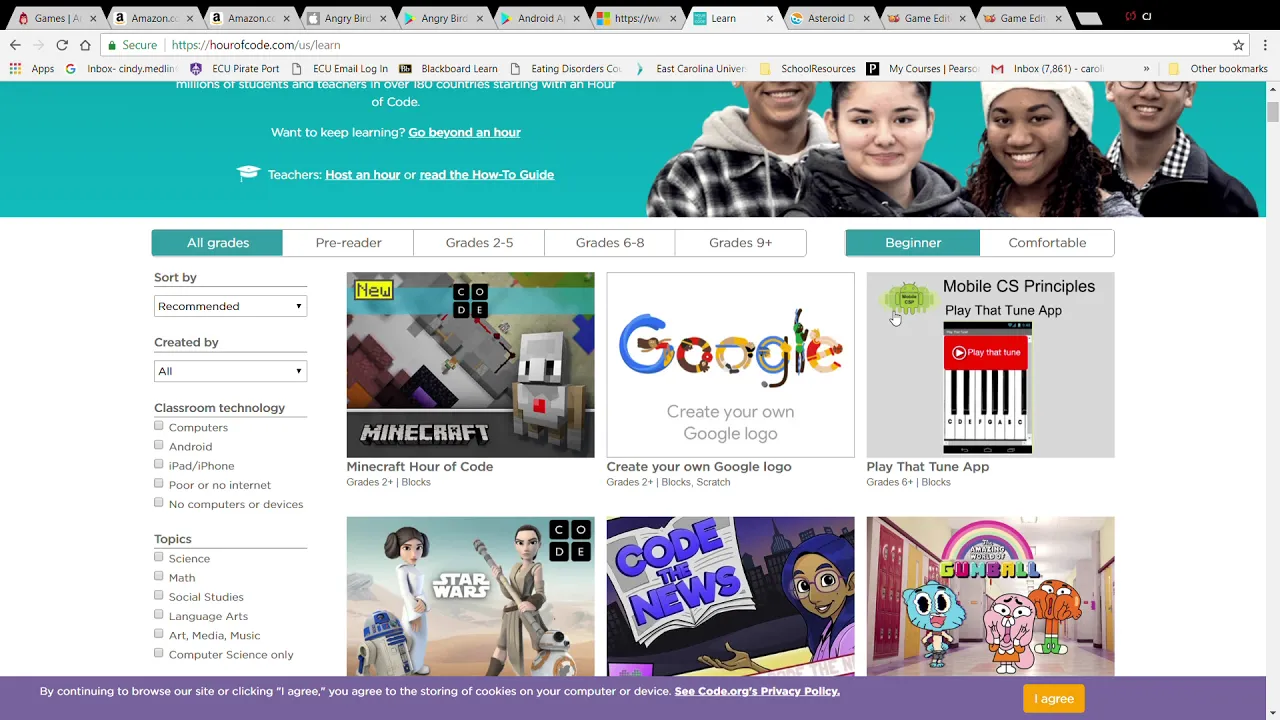The height and width of the screenshot is (720, 1280).
Task: Check Computer Science only checkbox
Action: click(159, 653)
